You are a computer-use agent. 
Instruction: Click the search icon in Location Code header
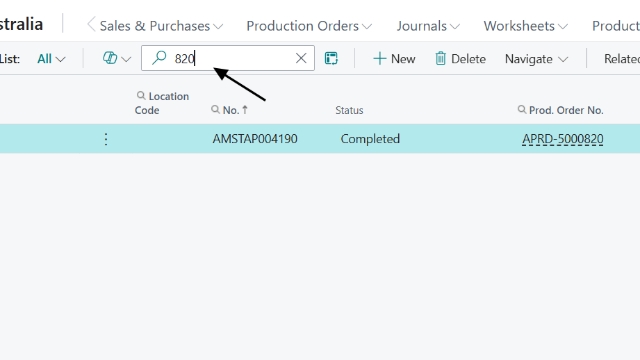(x=141, y=96)
